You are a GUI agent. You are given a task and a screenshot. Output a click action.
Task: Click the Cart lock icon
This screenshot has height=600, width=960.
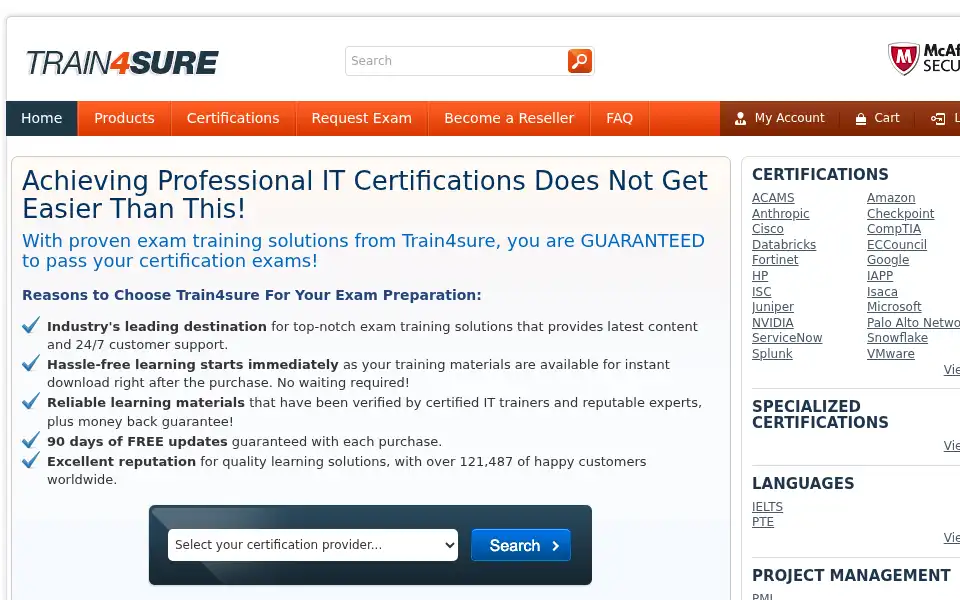pyautogui.click(x=861, y=119)
